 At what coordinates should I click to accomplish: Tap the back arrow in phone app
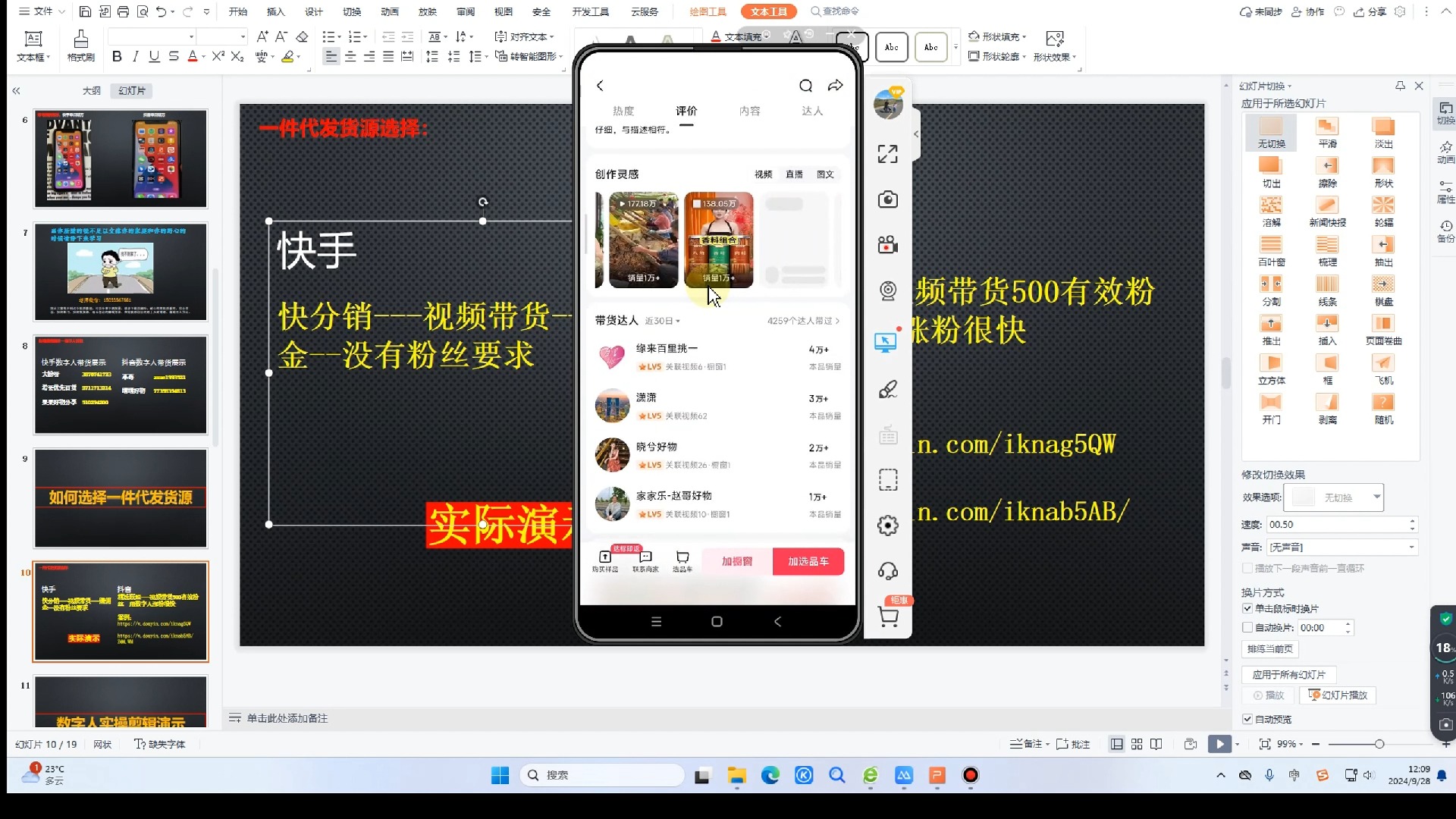click(600, 86)
